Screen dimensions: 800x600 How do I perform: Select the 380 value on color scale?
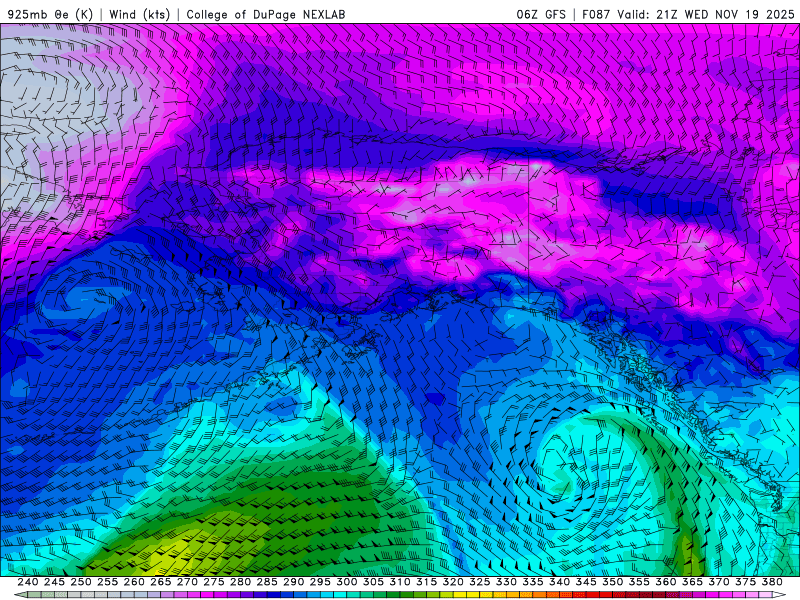click(772, 582)
